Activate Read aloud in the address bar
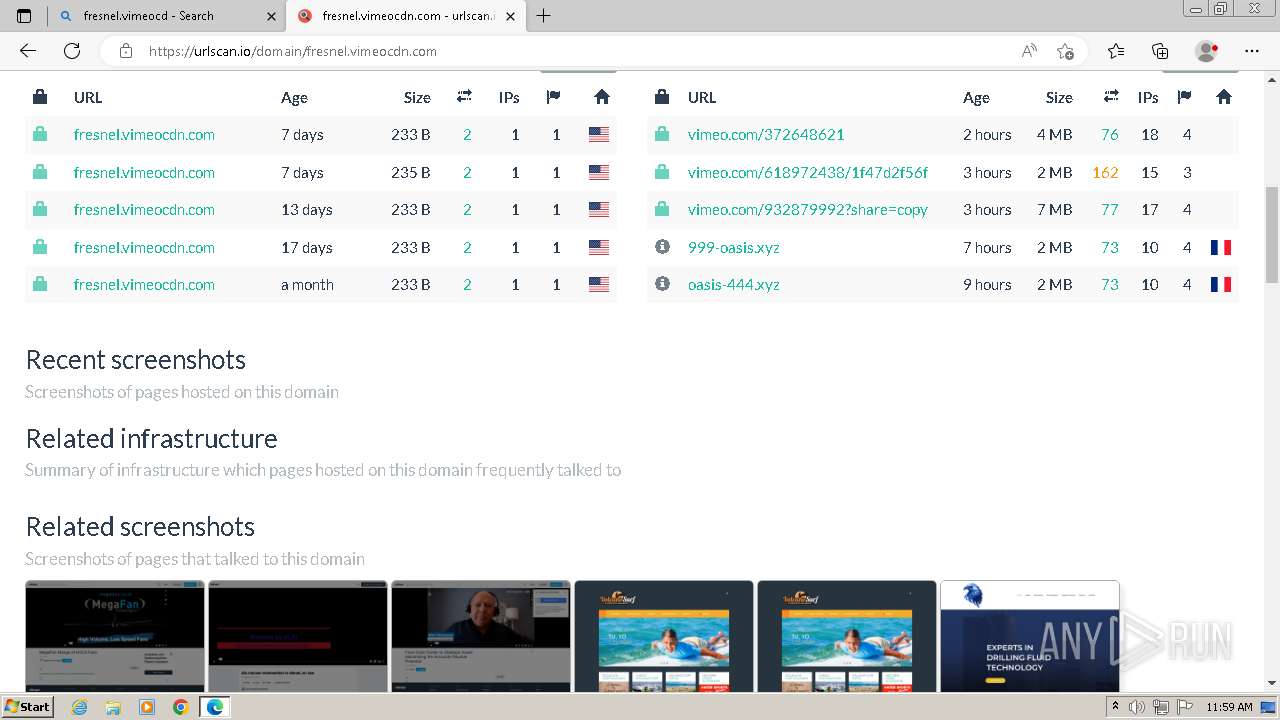The image size is (1280, 720). pyautogui.click(x=1029, y=51)
